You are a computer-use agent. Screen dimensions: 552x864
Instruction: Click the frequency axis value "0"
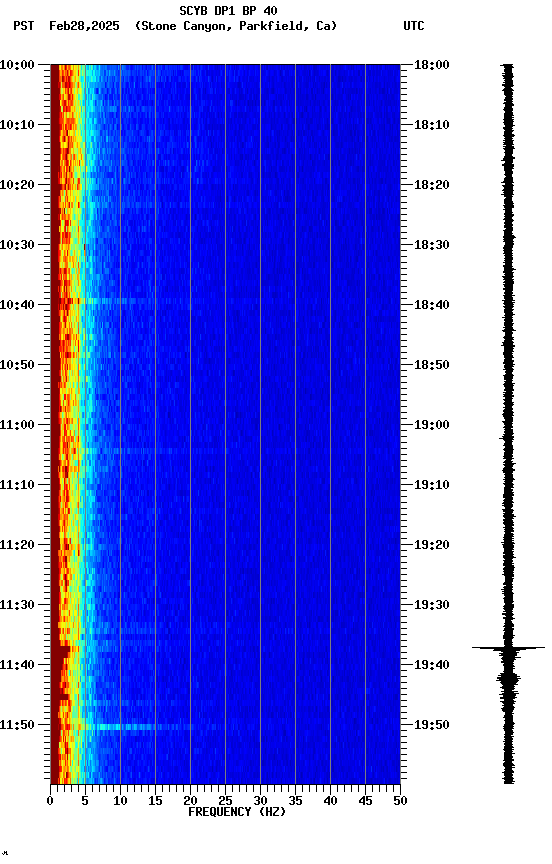50,801
